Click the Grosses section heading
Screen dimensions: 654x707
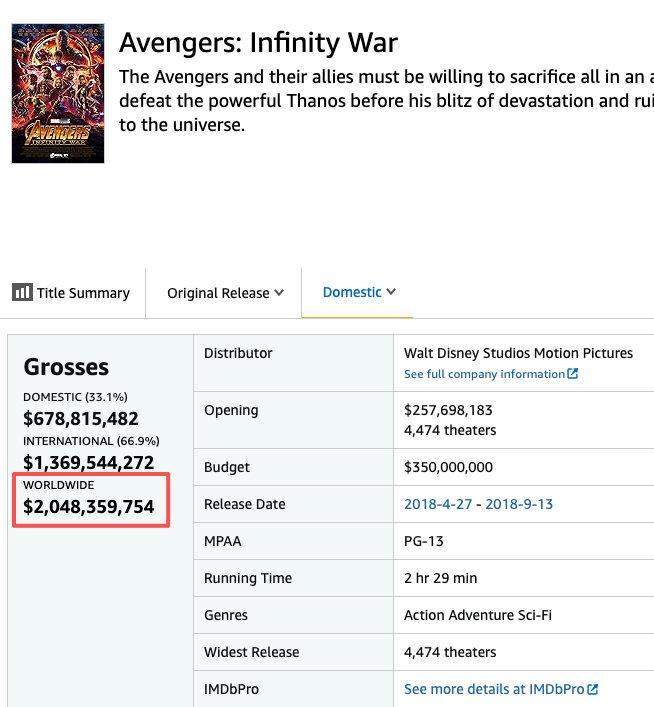(x=66, y=367)
